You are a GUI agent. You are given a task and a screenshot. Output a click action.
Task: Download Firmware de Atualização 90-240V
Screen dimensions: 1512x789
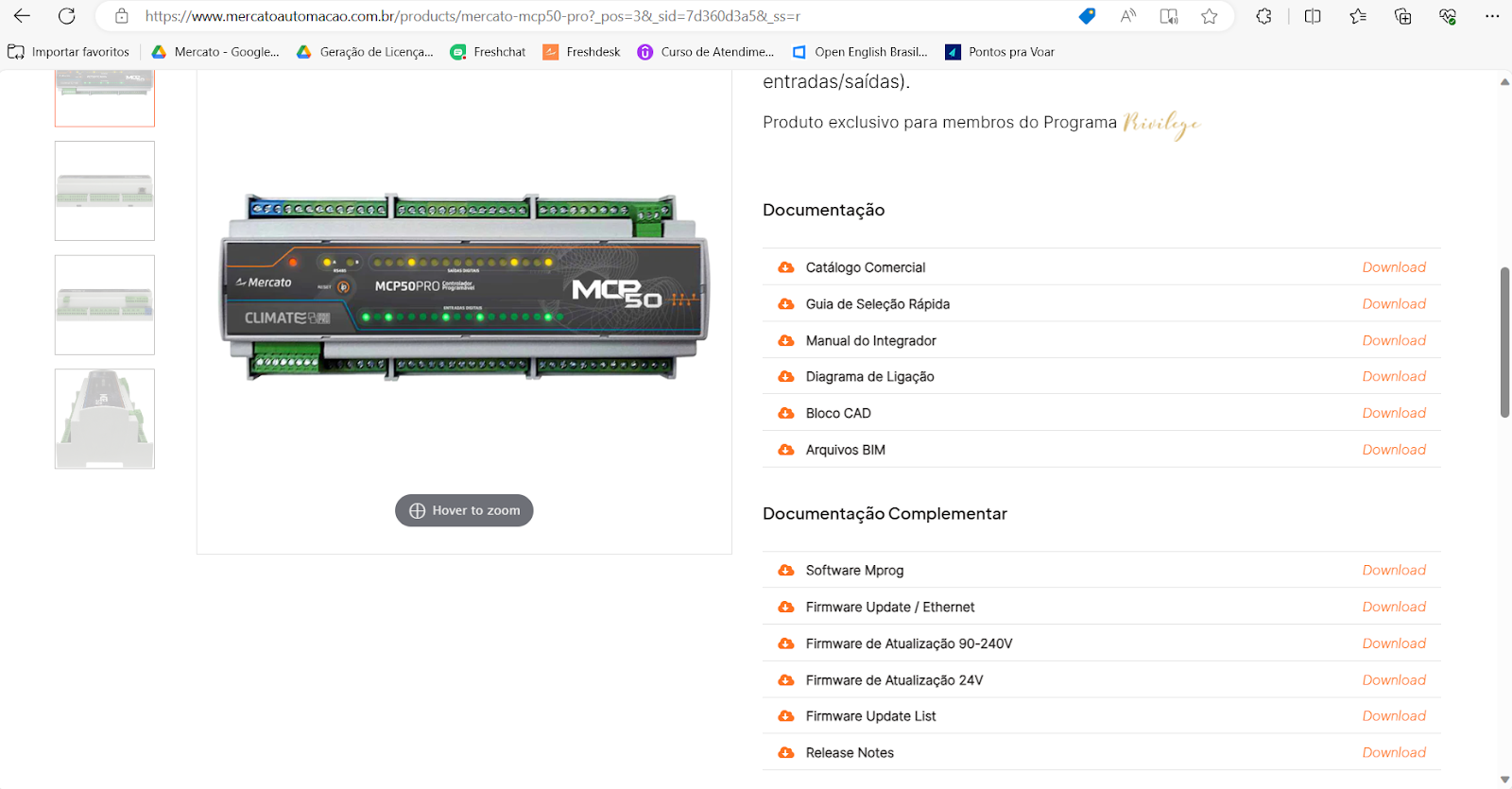(1394, 643)
